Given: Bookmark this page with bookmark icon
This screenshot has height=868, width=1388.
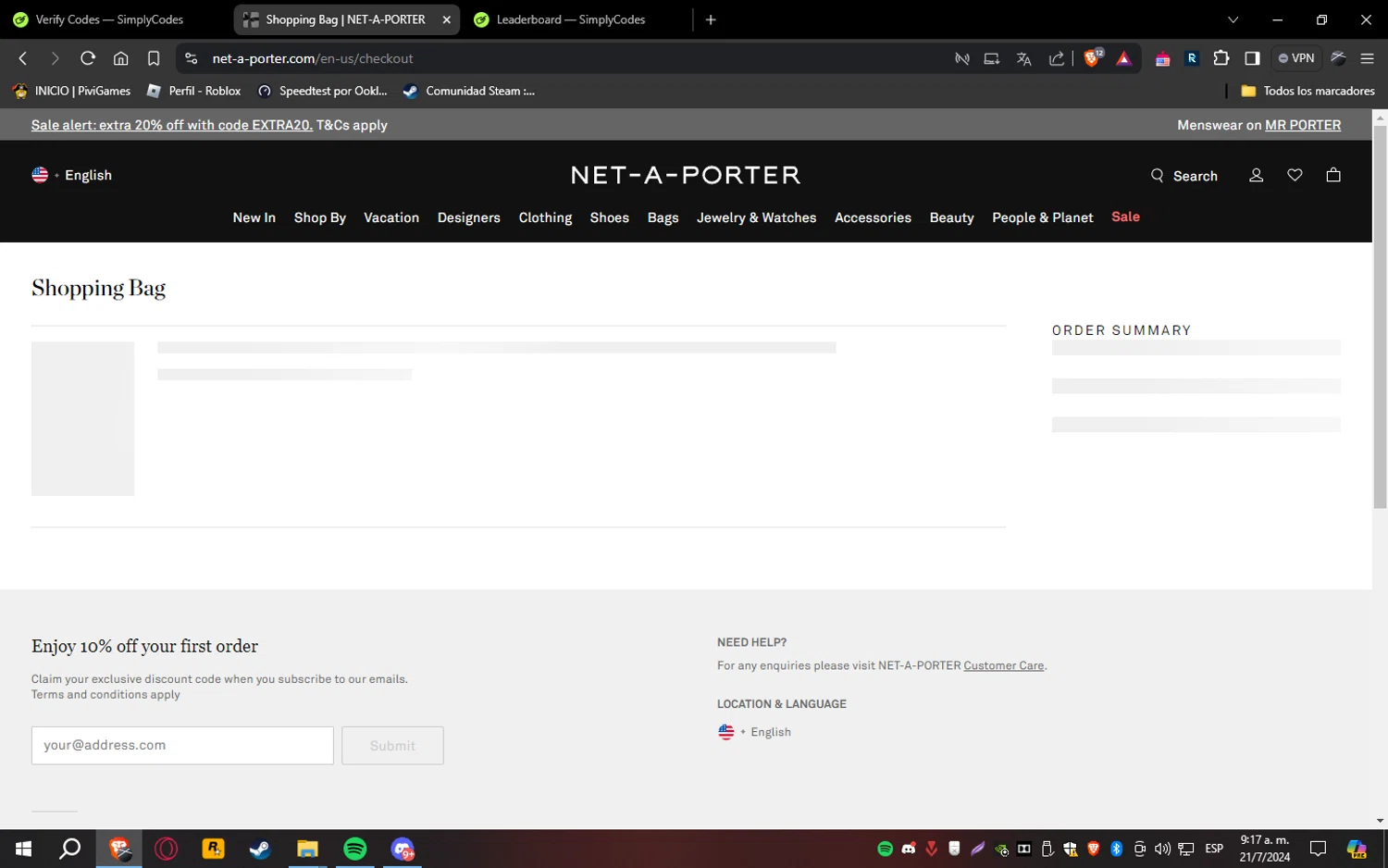Looking at the screenshot, I should pos(154,58).
